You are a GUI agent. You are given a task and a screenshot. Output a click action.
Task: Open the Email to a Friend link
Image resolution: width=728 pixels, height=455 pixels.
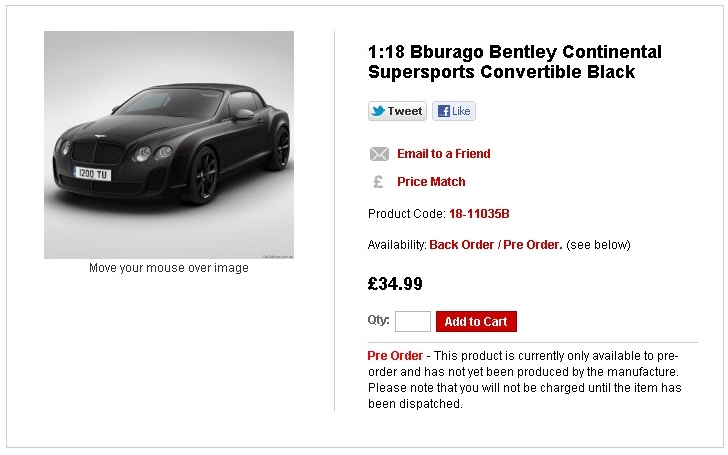pyautogui.click(x=443, y=154)
